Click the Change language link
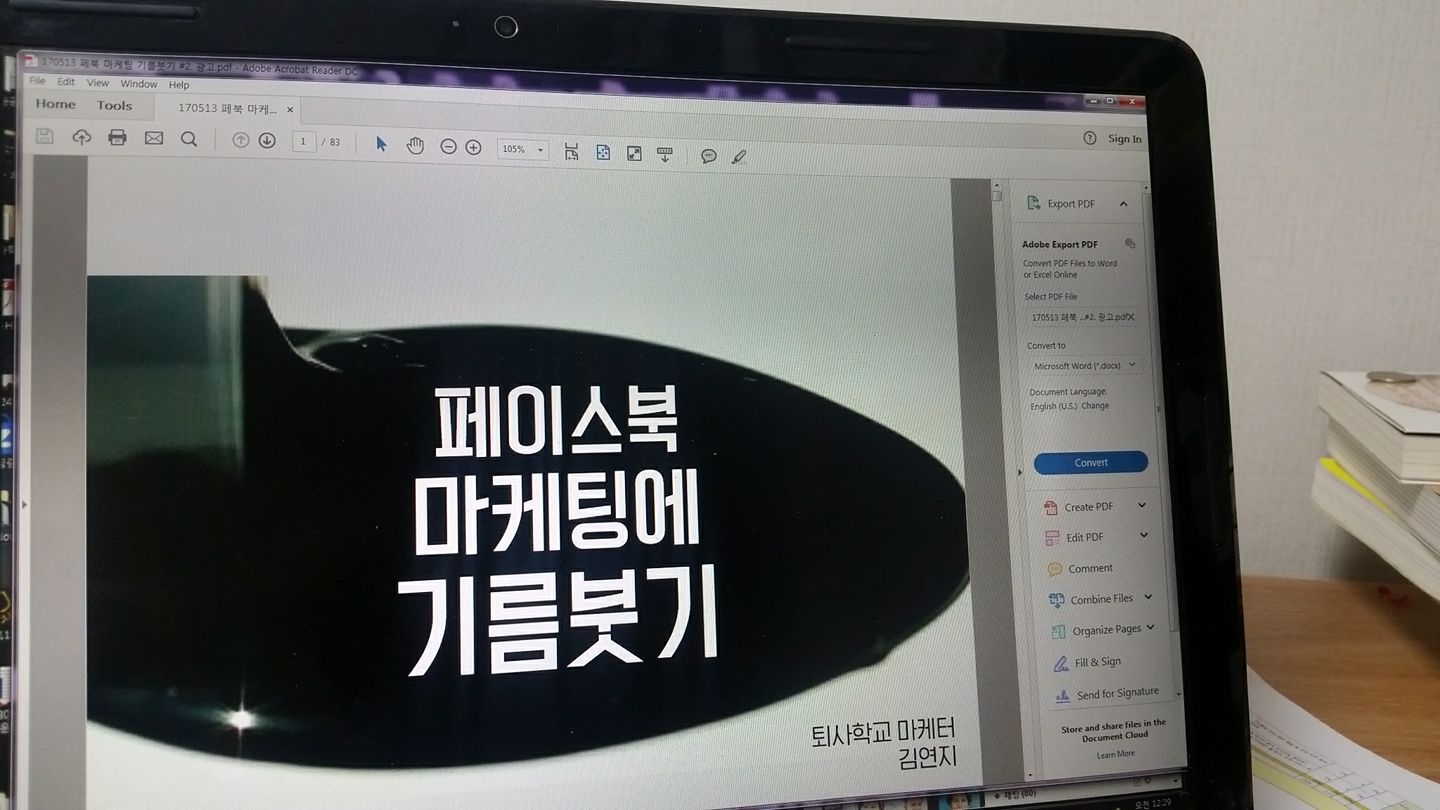Screen dimensions: 1440x810 point(1095,406)
